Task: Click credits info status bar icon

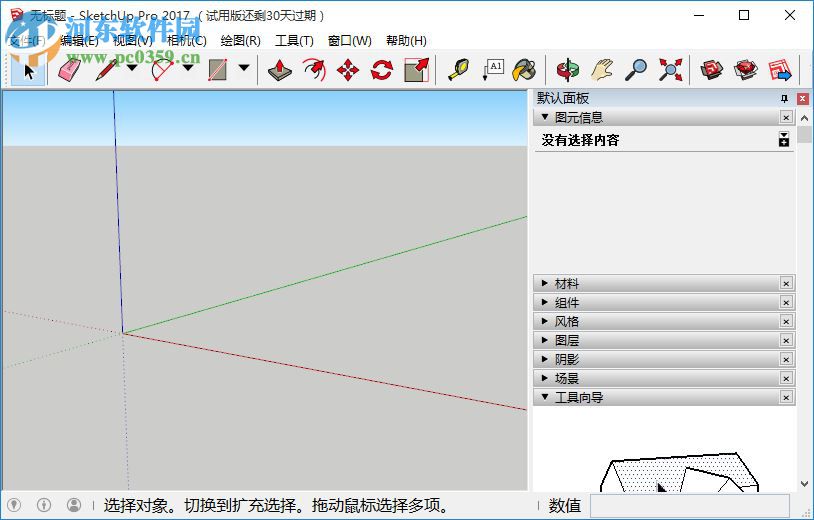Action: click(x=44, y=504)
